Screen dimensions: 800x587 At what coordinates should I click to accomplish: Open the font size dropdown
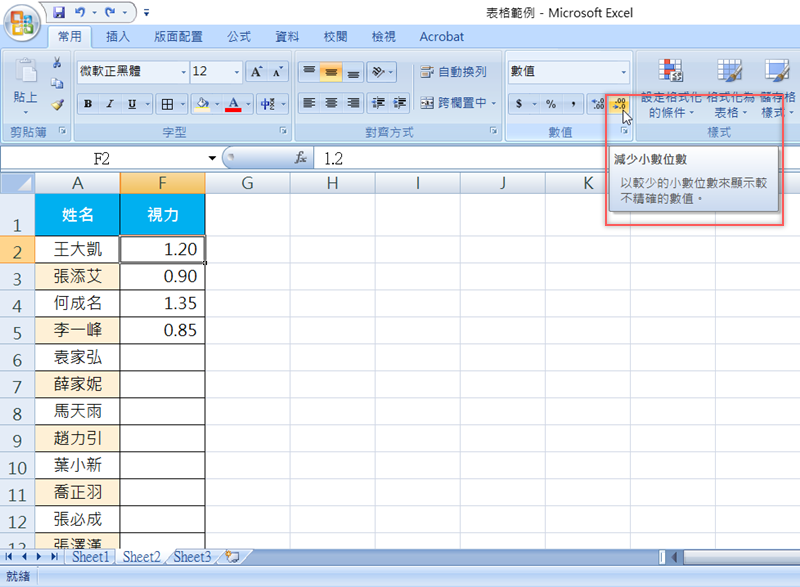[236, 72]
